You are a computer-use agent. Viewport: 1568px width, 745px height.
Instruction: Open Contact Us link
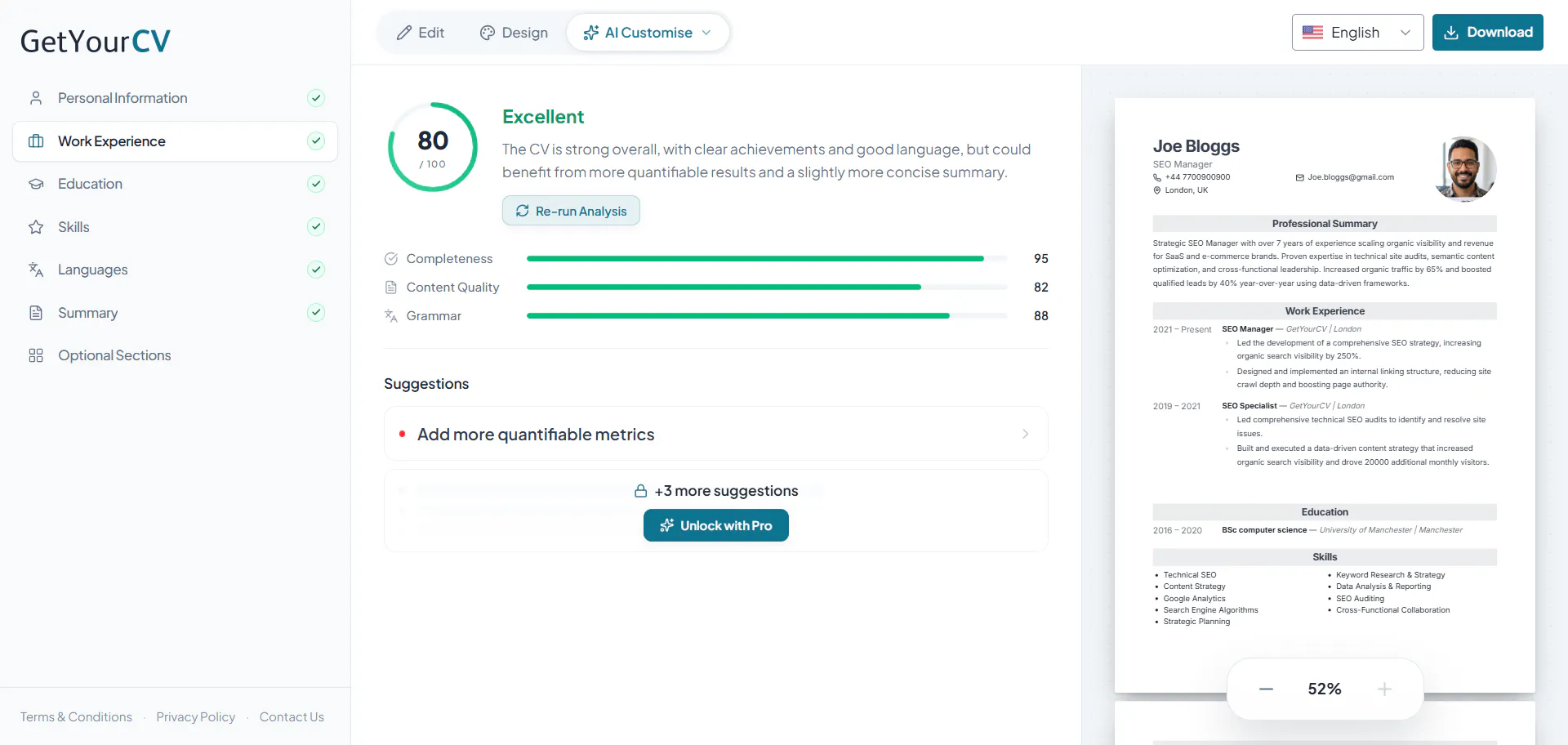click(x=292, y=717)
